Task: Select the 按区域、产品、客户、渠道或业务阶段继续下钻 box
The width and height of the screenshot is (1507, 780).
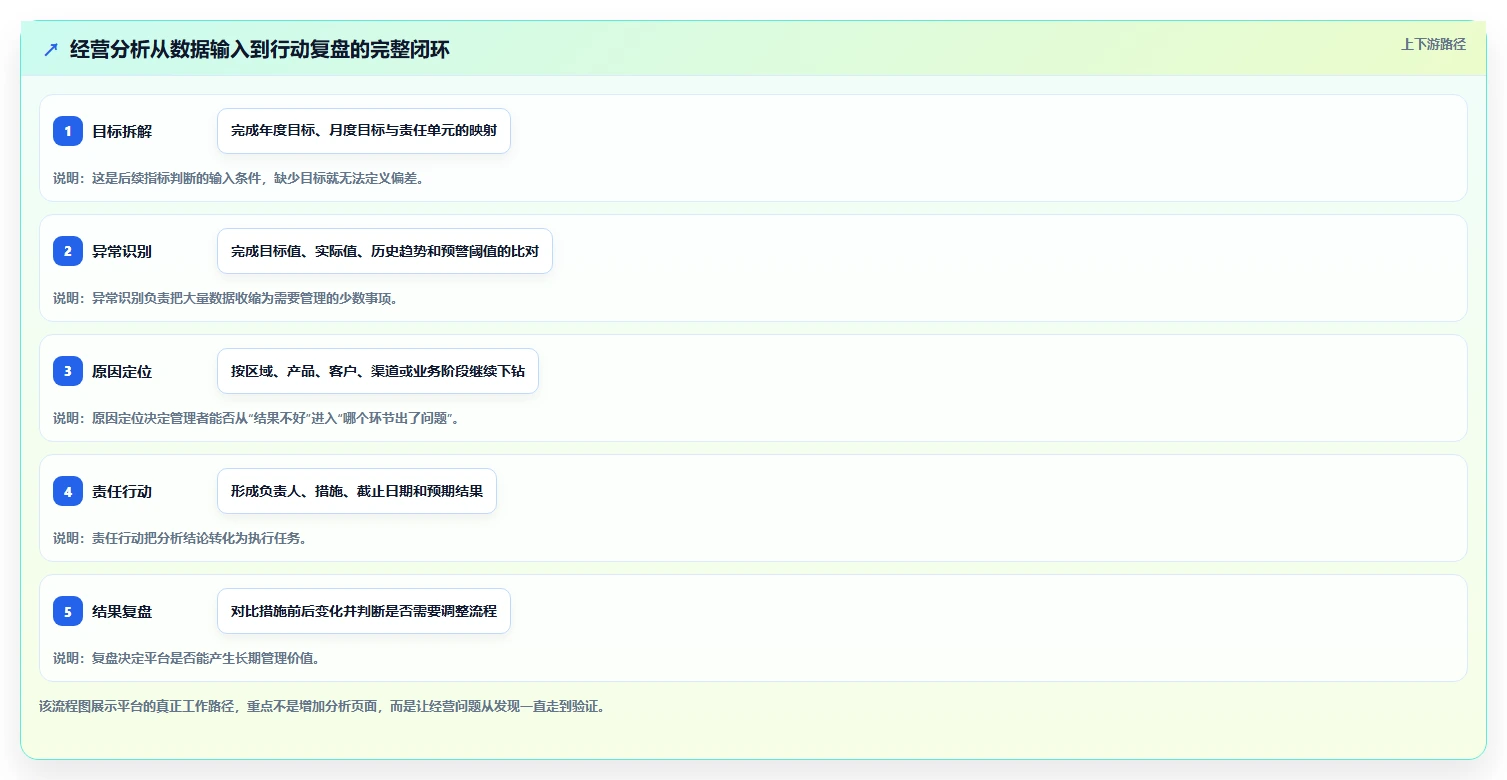Action: (378, 371)
